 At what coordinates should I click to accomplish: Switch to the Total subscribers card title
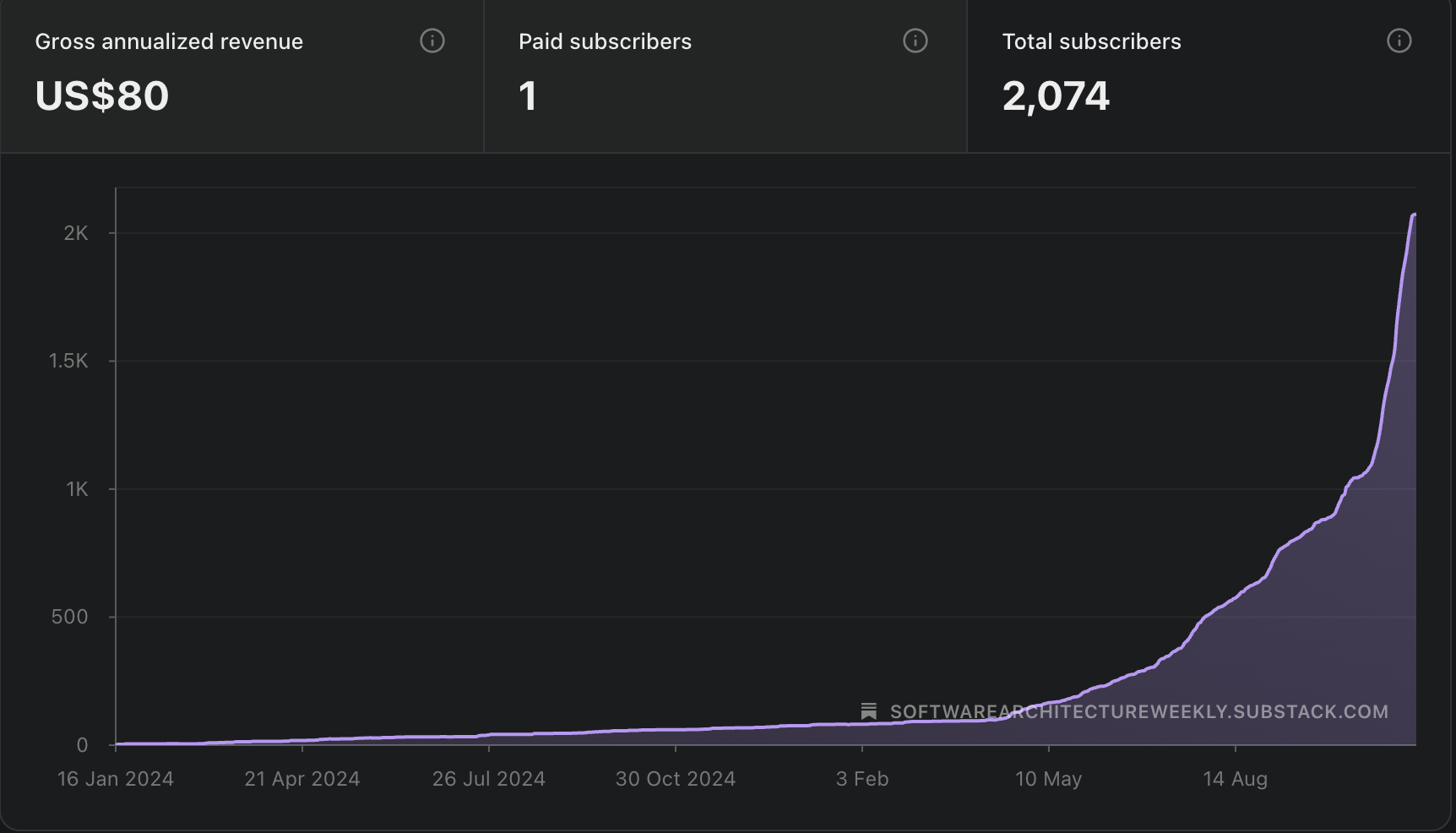click(1091, 41)
